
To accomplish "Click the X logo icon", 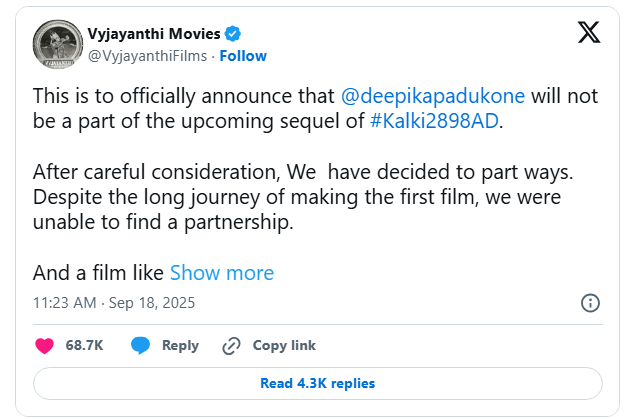I will (x=589, y=33).
